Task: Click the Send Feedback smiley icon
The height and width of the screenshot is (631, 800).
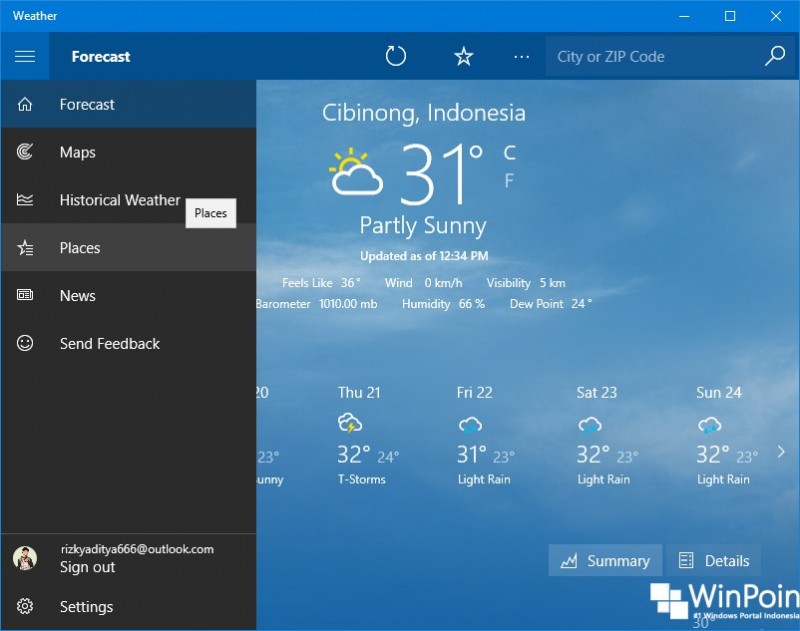Action: [25, 343]
